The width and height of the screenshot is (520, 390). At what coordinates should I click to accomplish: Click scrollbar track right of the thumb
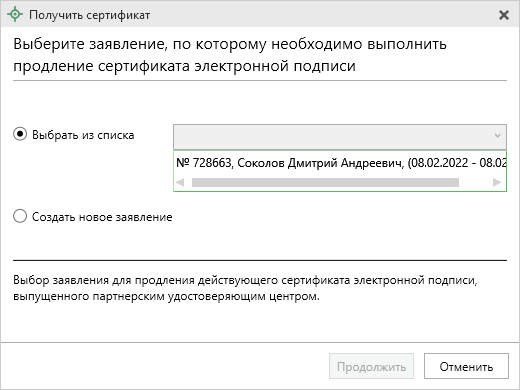pos(475,182)
